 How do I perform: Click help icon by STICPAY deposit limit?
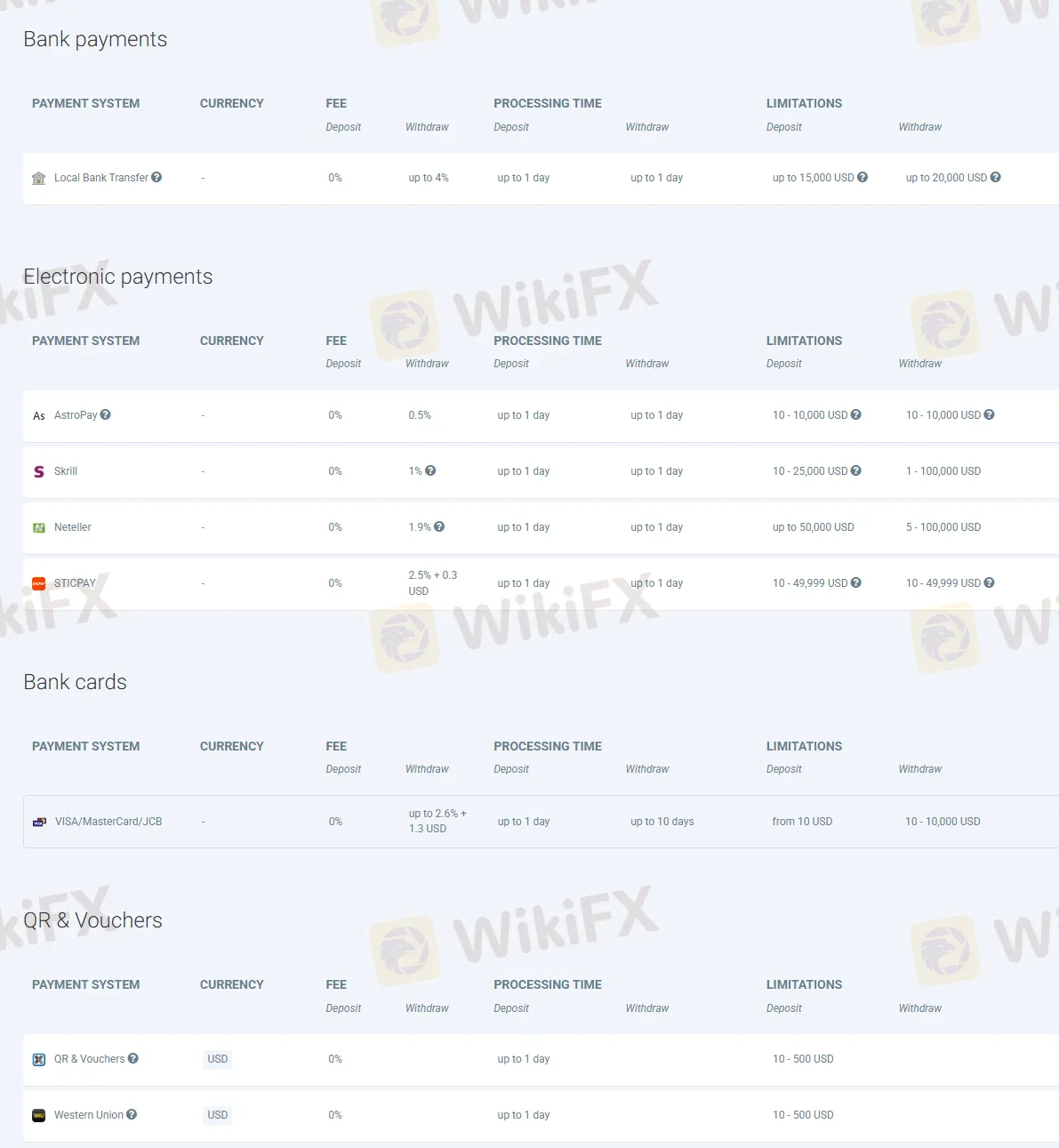[x=856, y=582]
